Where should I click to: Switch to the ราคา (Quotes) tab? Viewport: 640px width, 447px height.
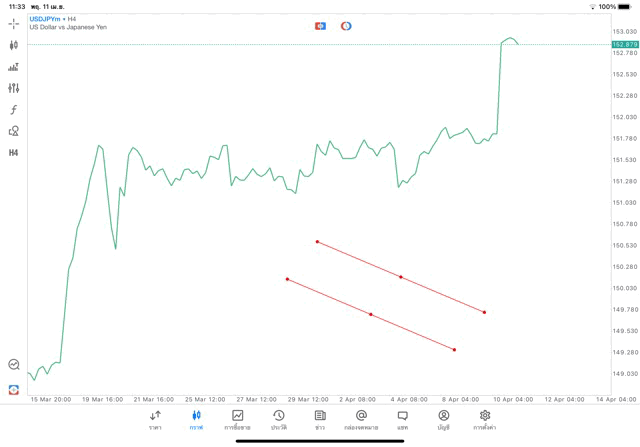tap(155, 419)
